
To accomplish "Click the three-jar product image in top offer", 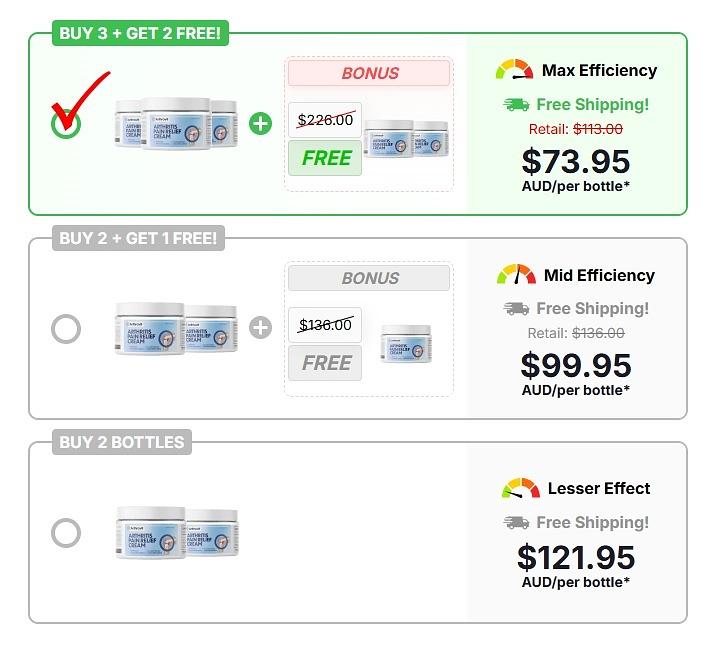I will pyautogui.click(x=176, y=124).
